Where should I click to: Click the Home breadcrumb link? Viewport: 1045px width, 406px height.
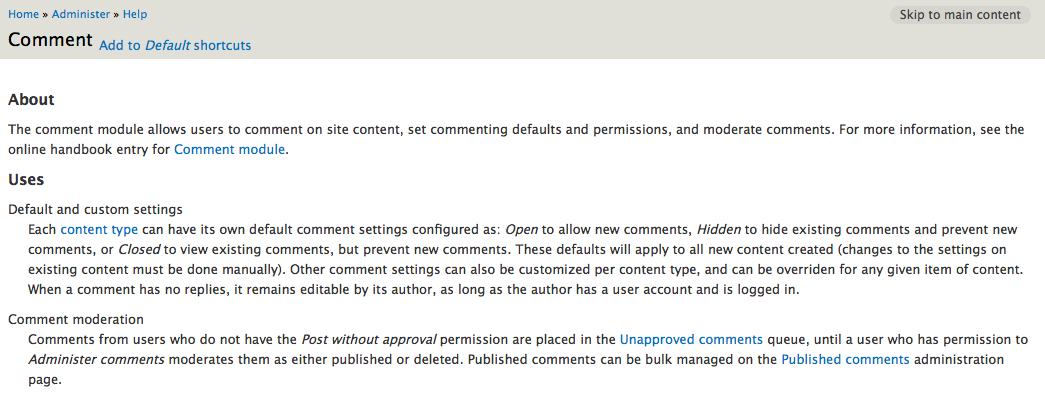(24, 15)
